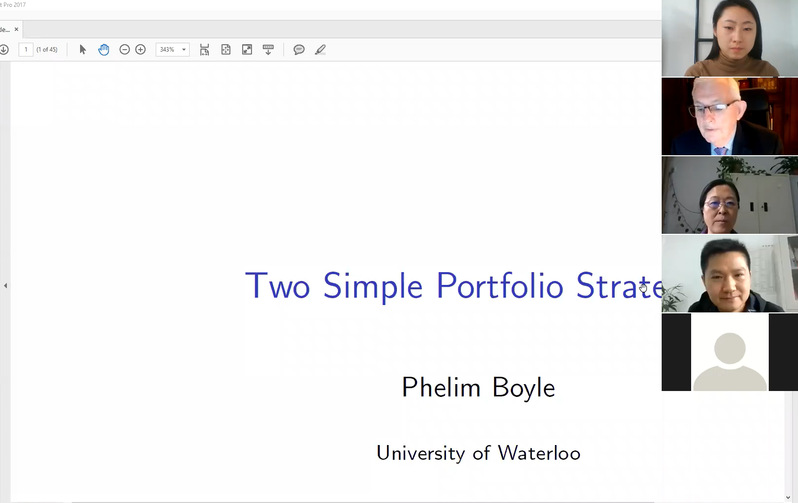The image size is (798, 503).
Task: Click the Phelim Boyle author text
Action: pos(478,387)
